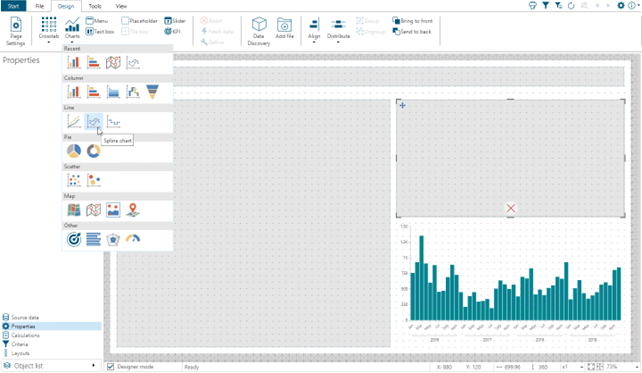642x373 pixels.
Task: Open the Crosstab dropdown arrow
Action: (x=49, y=42)
